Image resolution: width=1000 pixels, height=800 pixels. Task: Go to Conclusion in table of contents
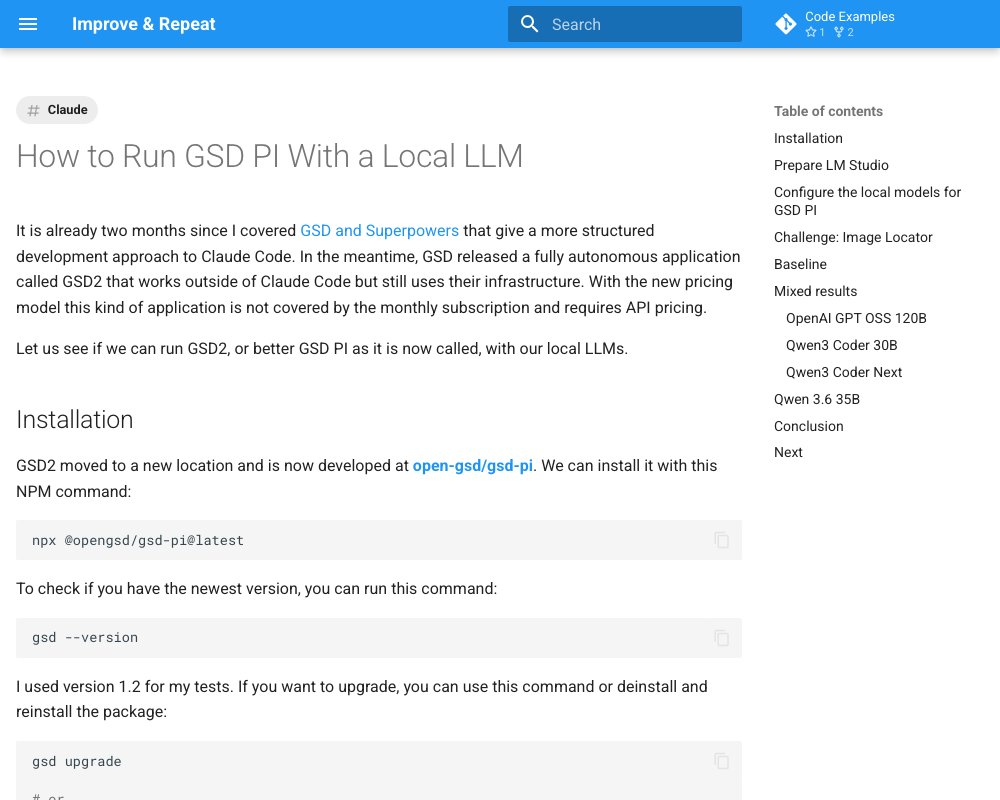coord(808,426)
